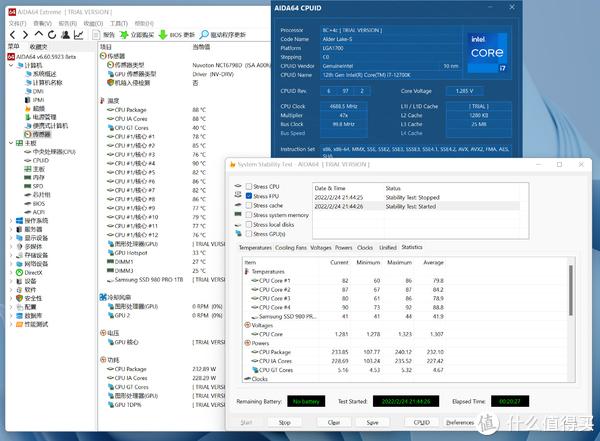Open the 工具(T) menu
The image size is (600, 441).
tap(119, 23)
